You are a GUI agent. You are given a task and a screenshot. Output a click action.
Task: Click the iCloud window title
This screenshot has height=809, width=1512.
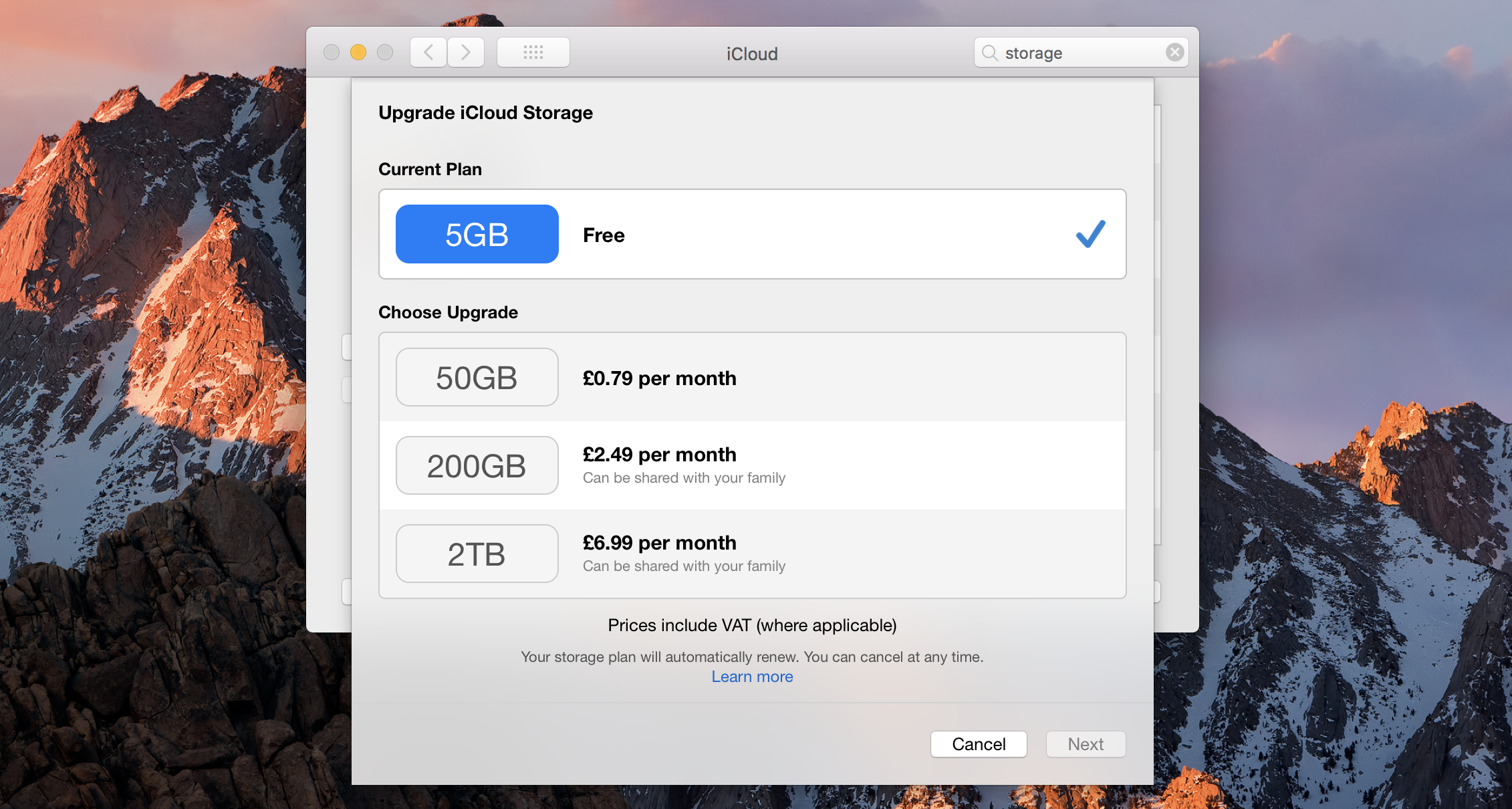752,53
